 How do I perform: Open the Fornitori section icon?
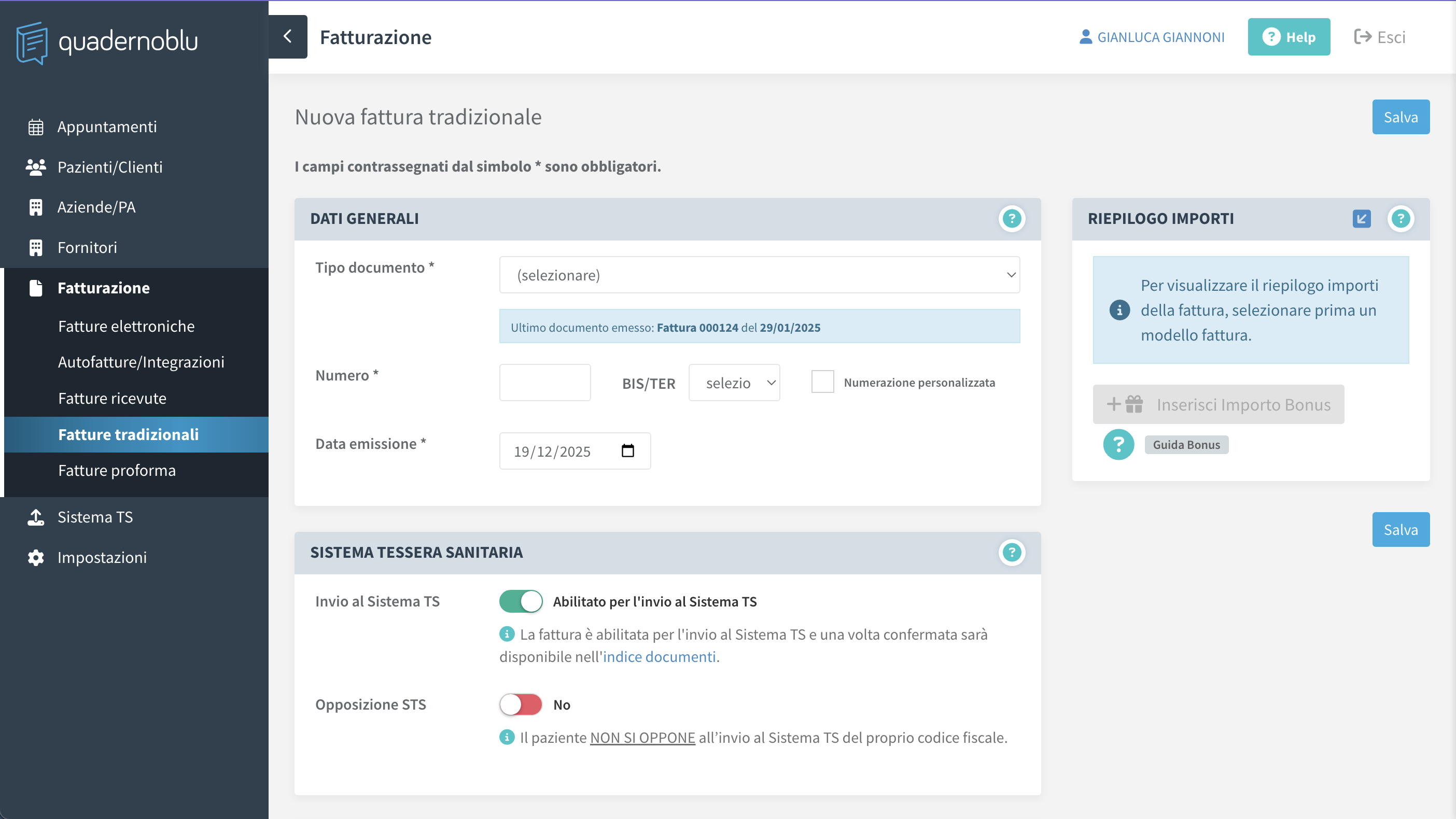tap(36, 247)
